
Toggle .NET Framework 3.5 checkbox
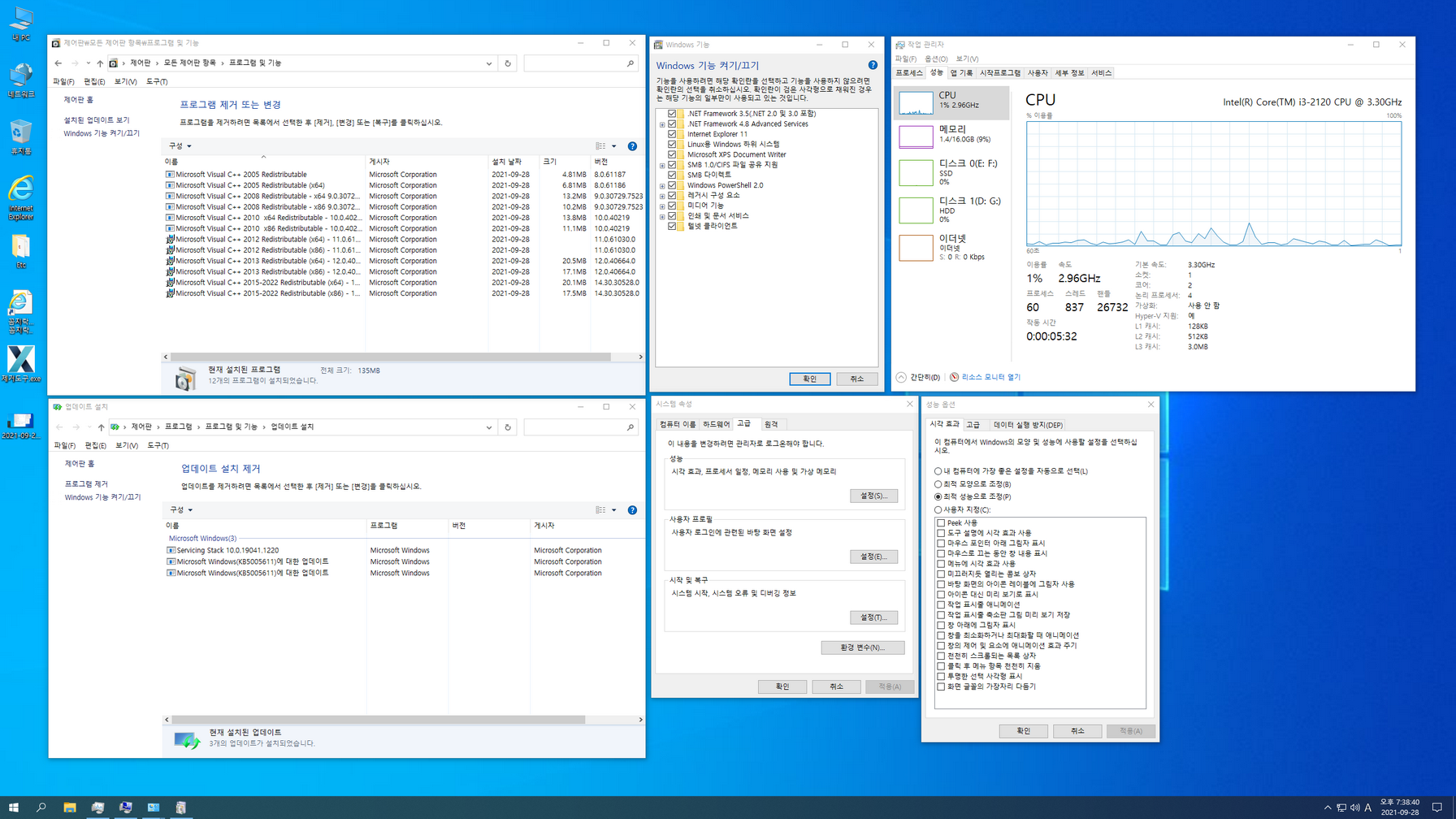[672, 114]
